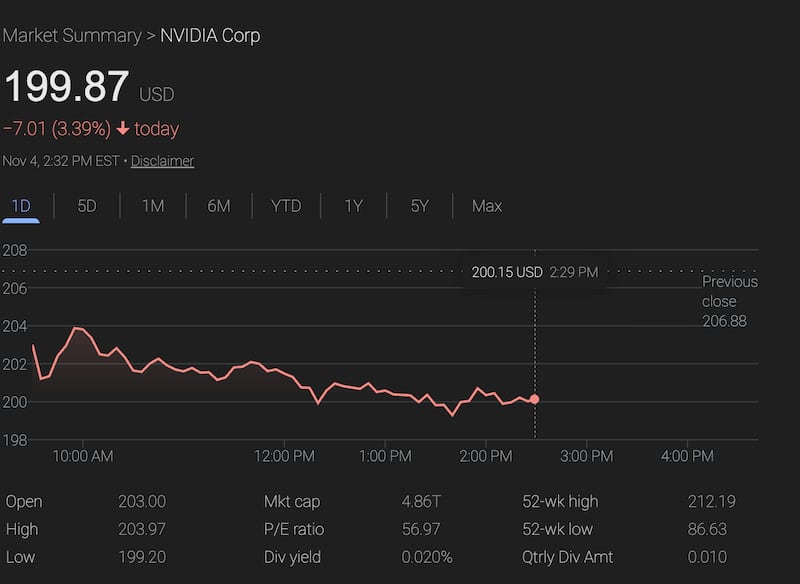Show the 1Y performance chart
The width and height of the screenshot is (800, 584).
coord(352,205)
